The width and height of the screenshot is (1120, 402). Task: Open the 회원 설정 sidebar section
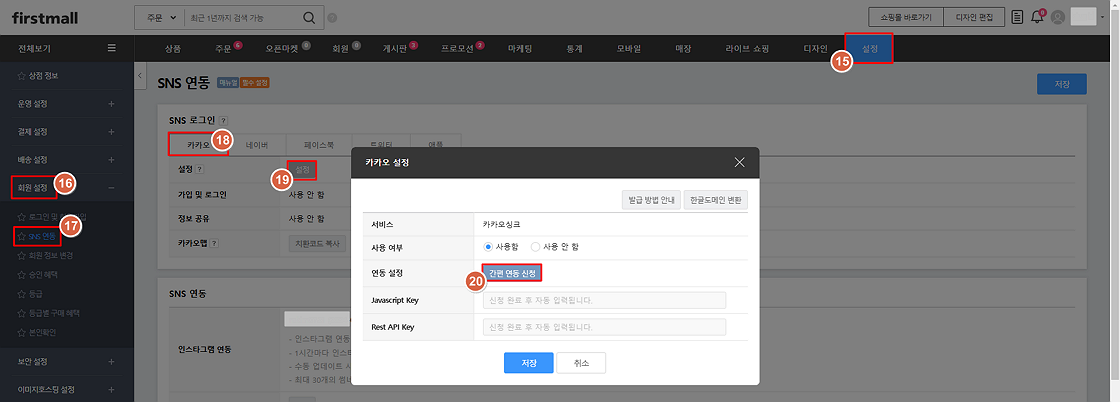click(x=34, y=188)
